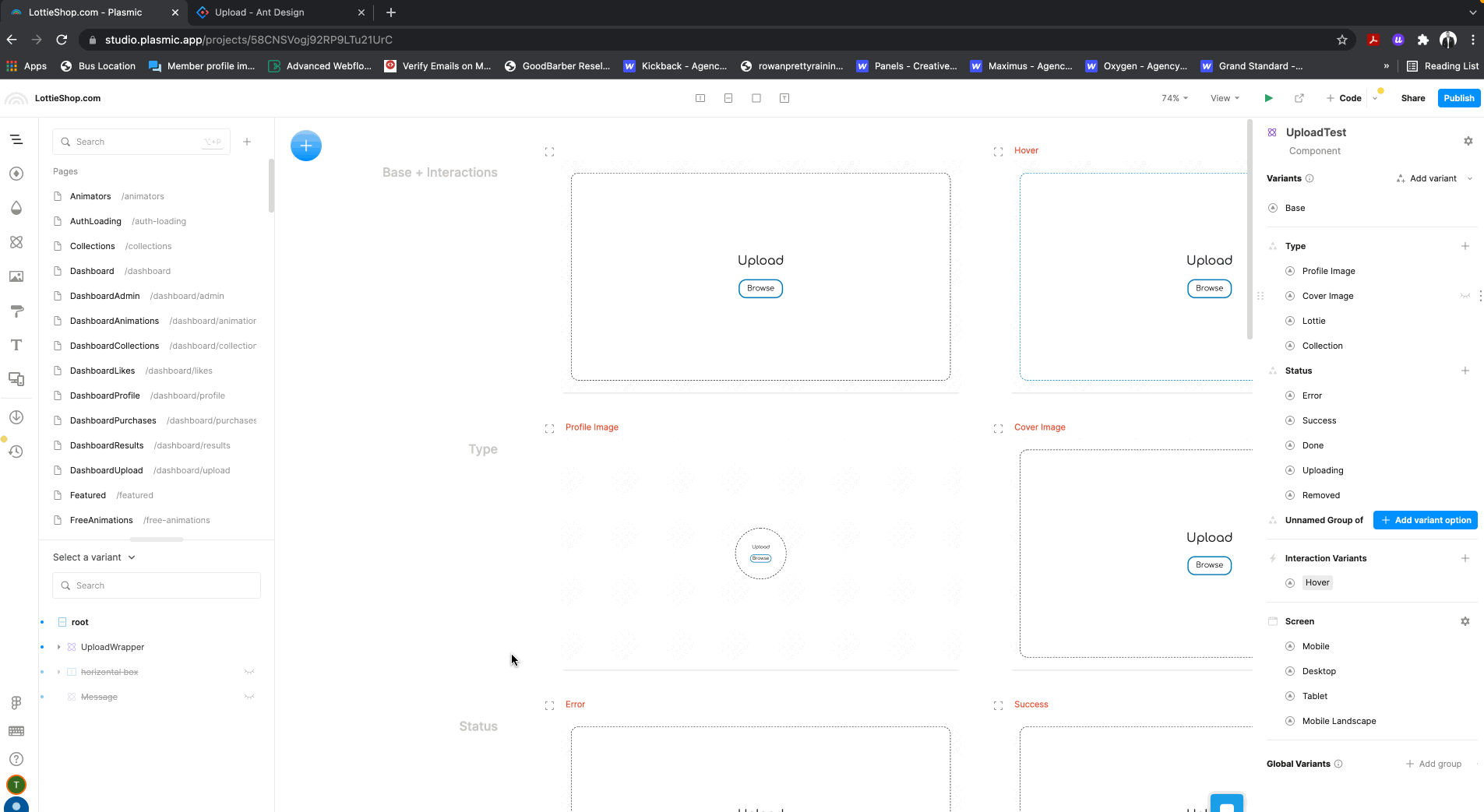
Task: Expand the UploadWrapper tree node
Action: [58, 647]
